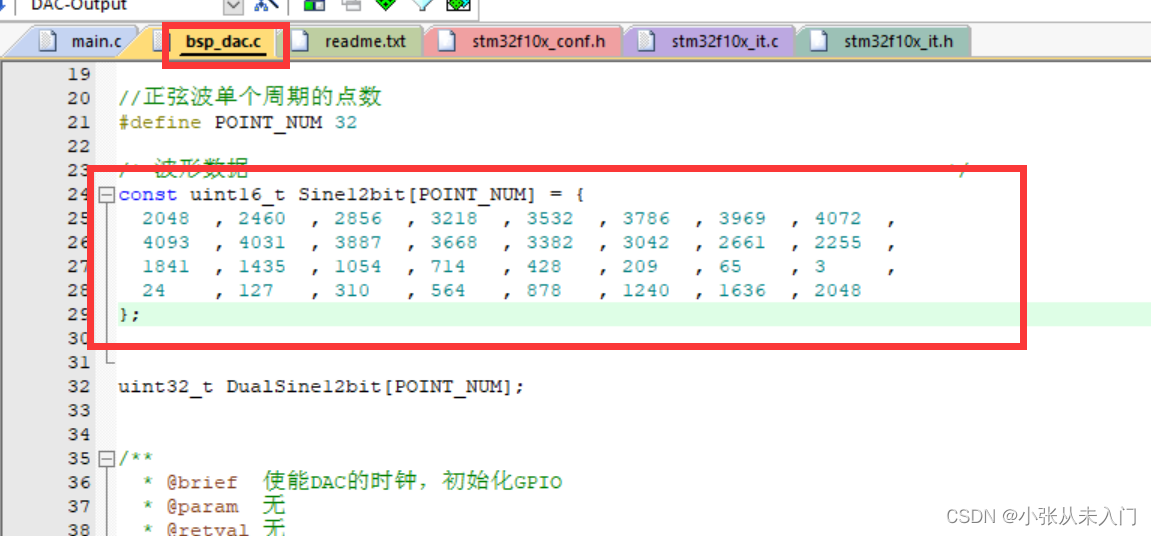Click the stm32f10x_it.h tab file icon

(x=818, y=41)
